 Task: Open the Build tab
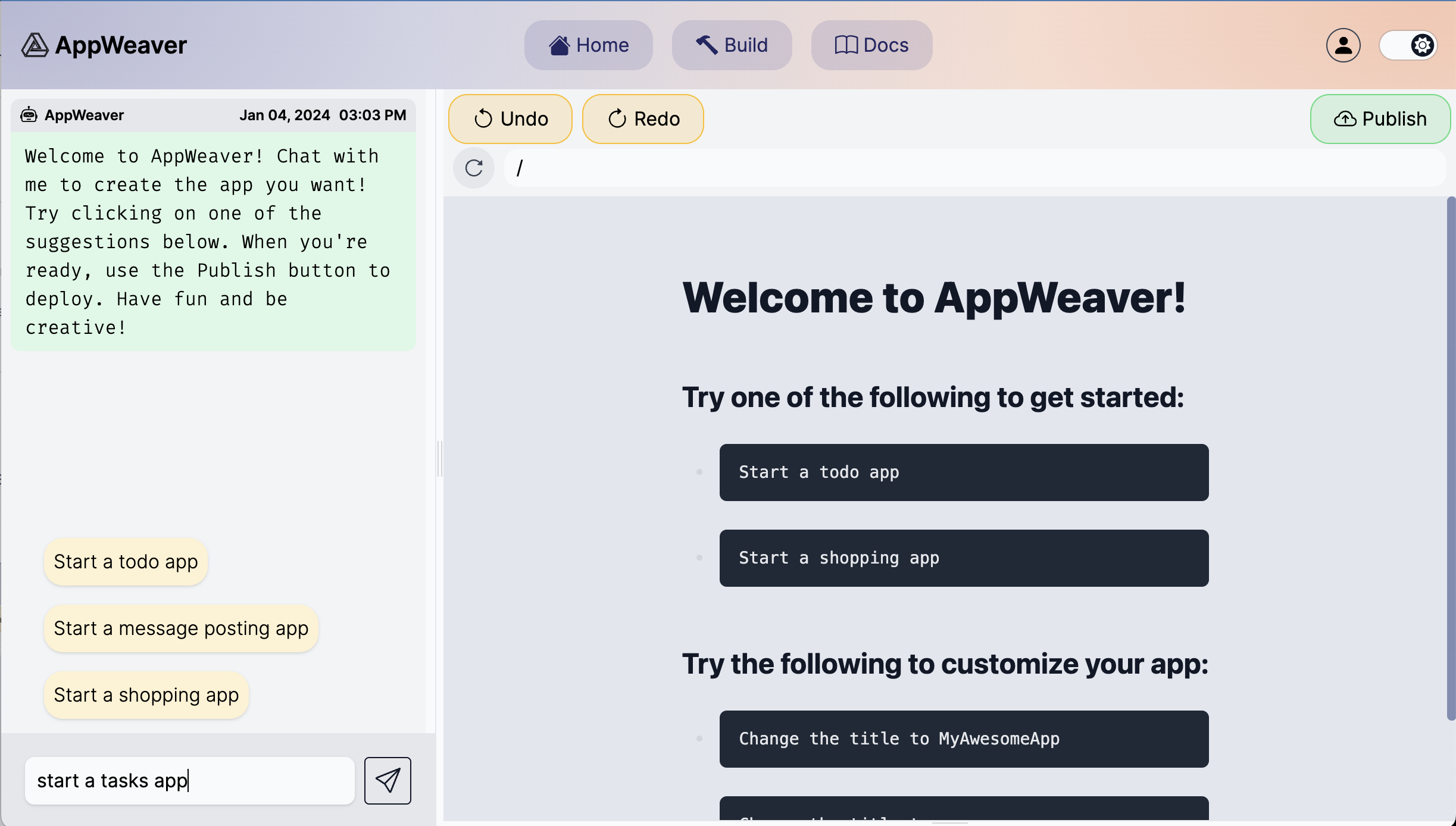click(732, 45)
